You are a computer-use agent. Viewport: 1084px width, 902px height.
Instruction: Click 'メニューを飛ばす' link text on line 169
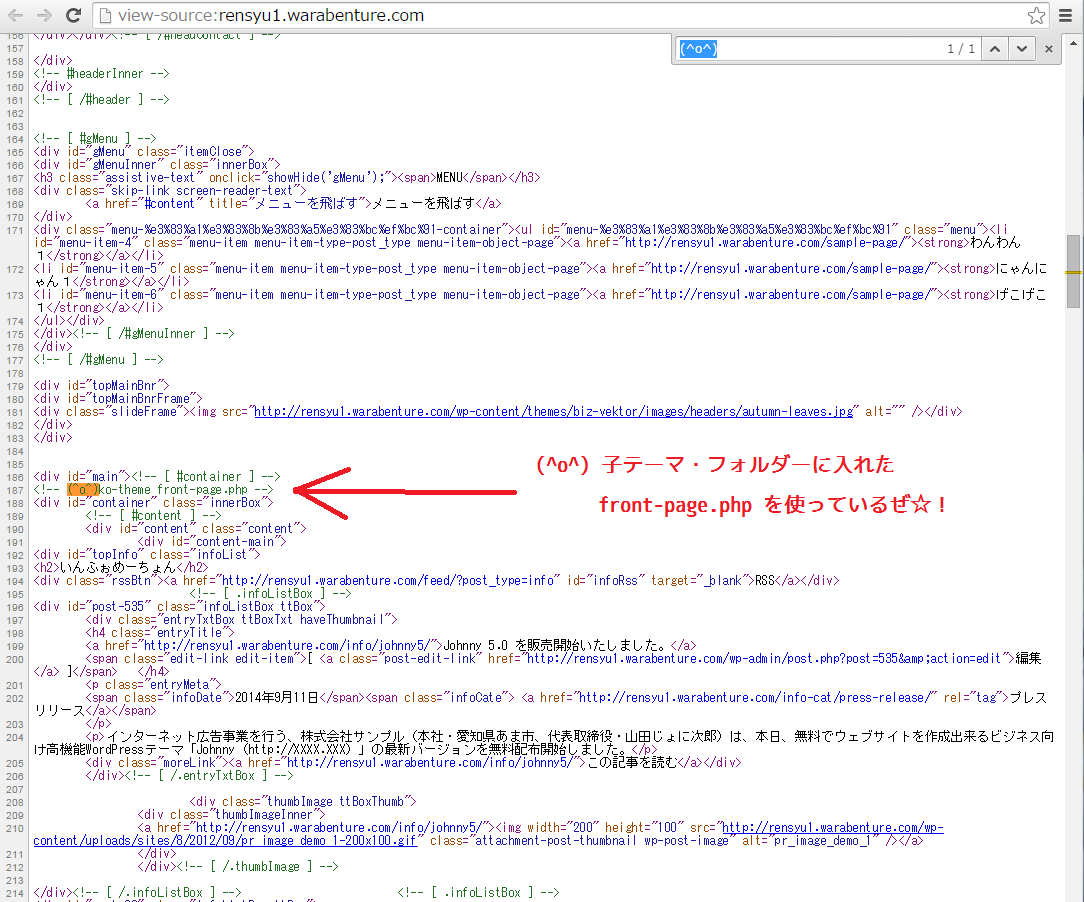click(424, 203)
